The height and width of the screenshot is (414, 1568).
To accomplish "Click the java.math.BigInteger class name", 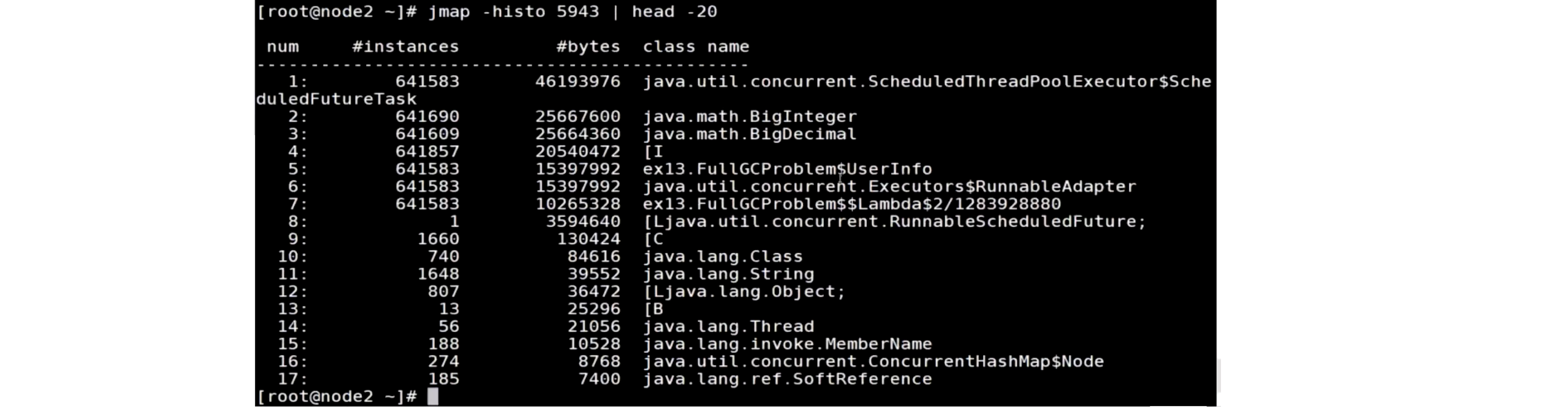I will (x=750, y=117).
